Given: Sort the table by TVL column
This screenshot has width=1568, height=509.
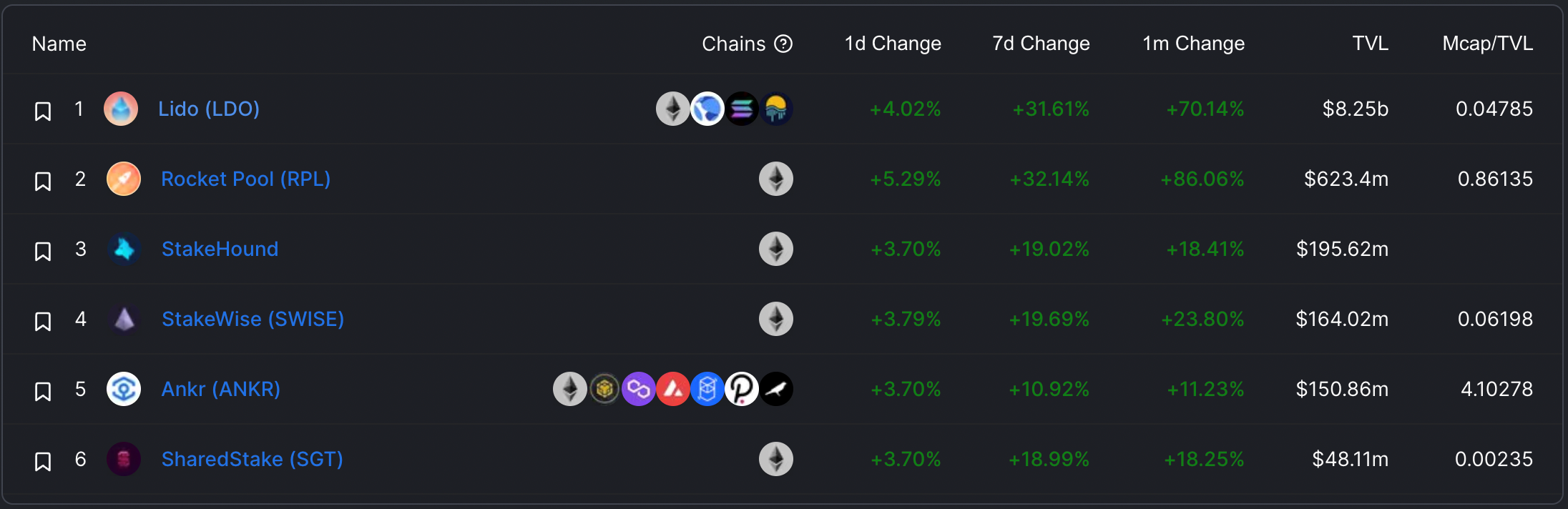Looking at the screenshot, I should click(x=1370, y=44).
